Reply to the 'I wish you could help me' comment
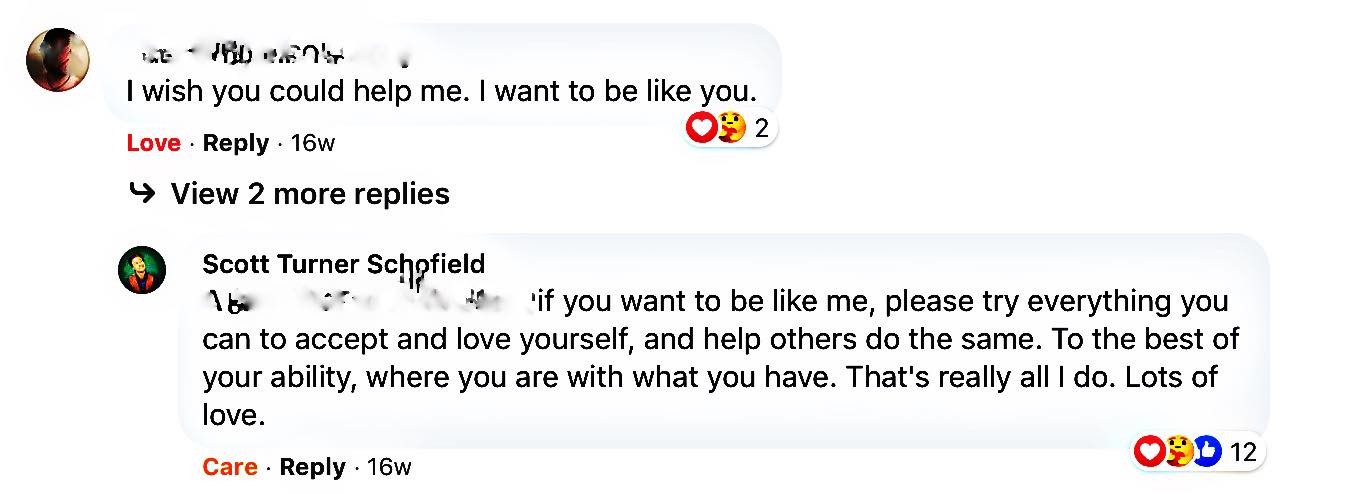The height and width of the screenshot is (494, 1350). coord(236,143)
